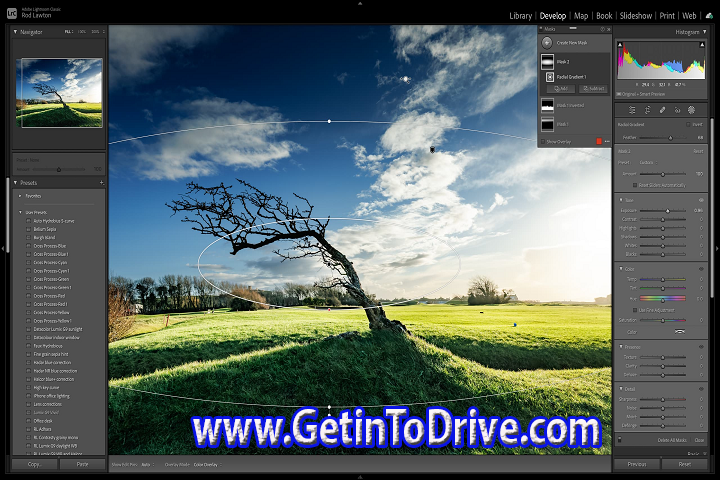The image size is (720, 480).
Task: Click the Feather slider handle
Action: coord(670,138)
